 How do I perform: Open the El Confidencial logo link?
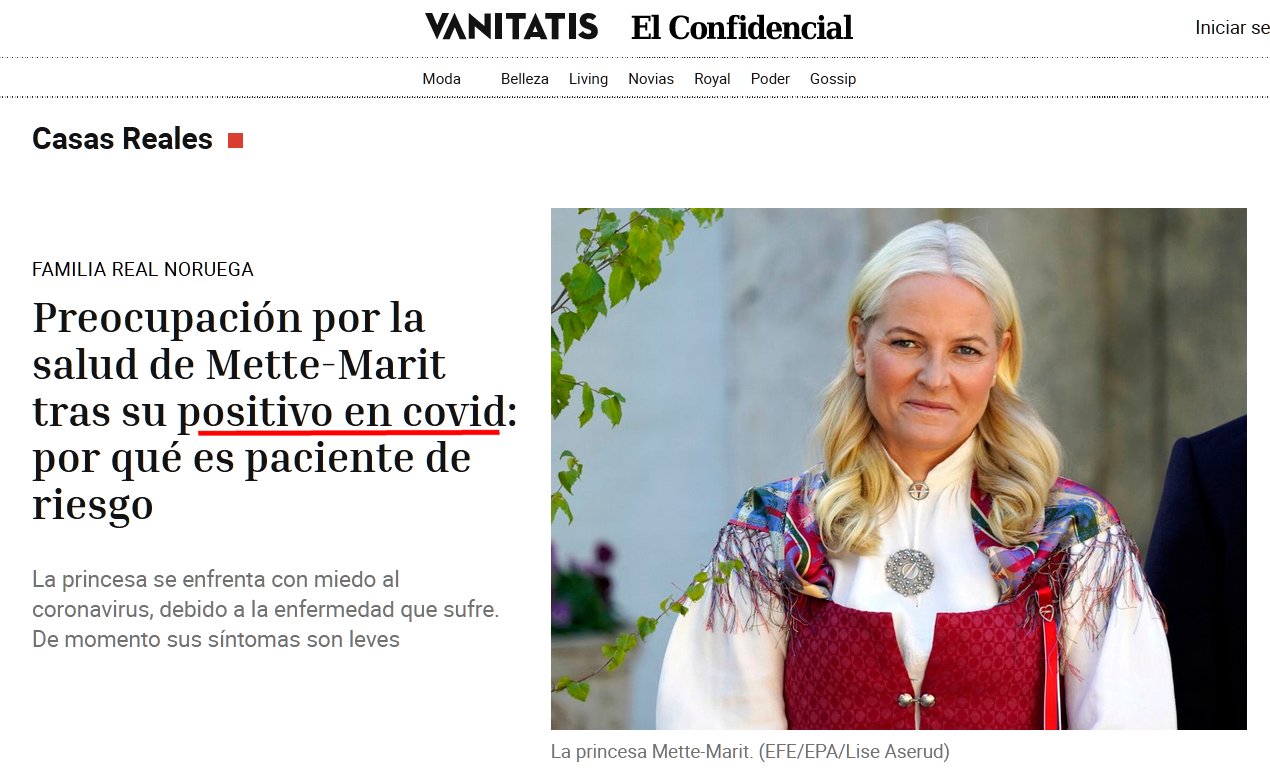[x=741, y=28]
